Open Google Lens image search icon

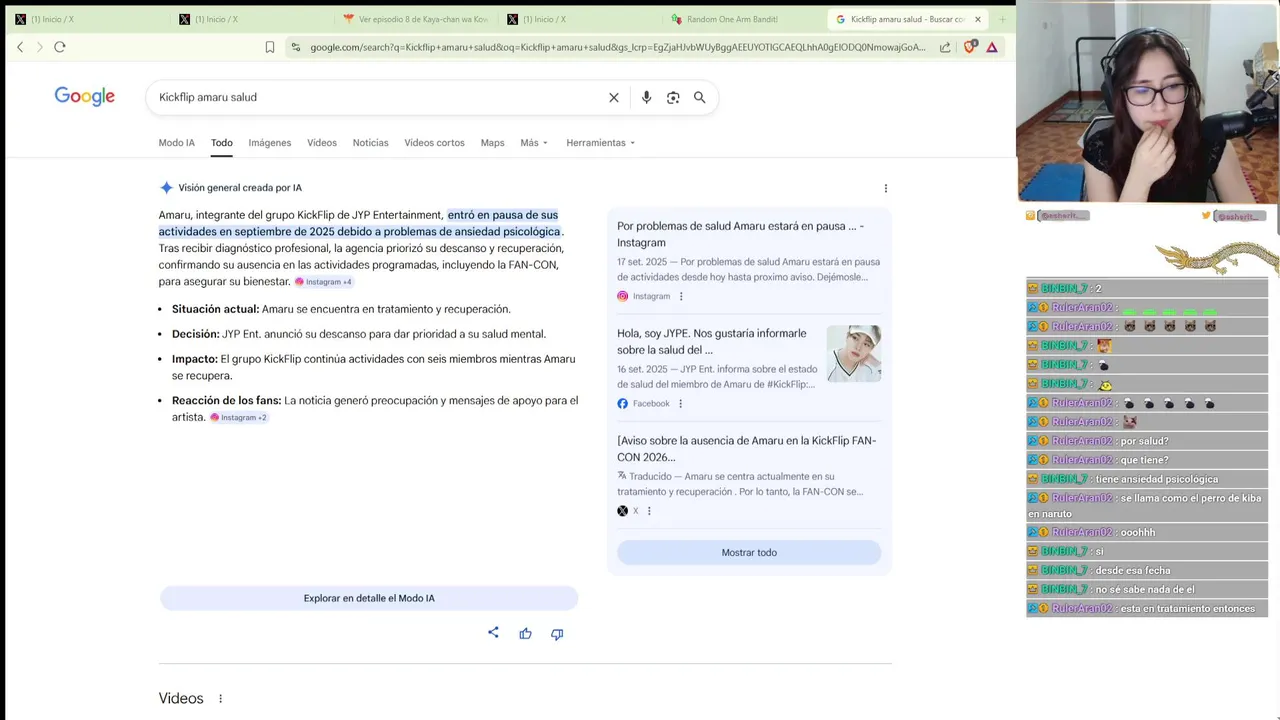[x=673, y=97]
